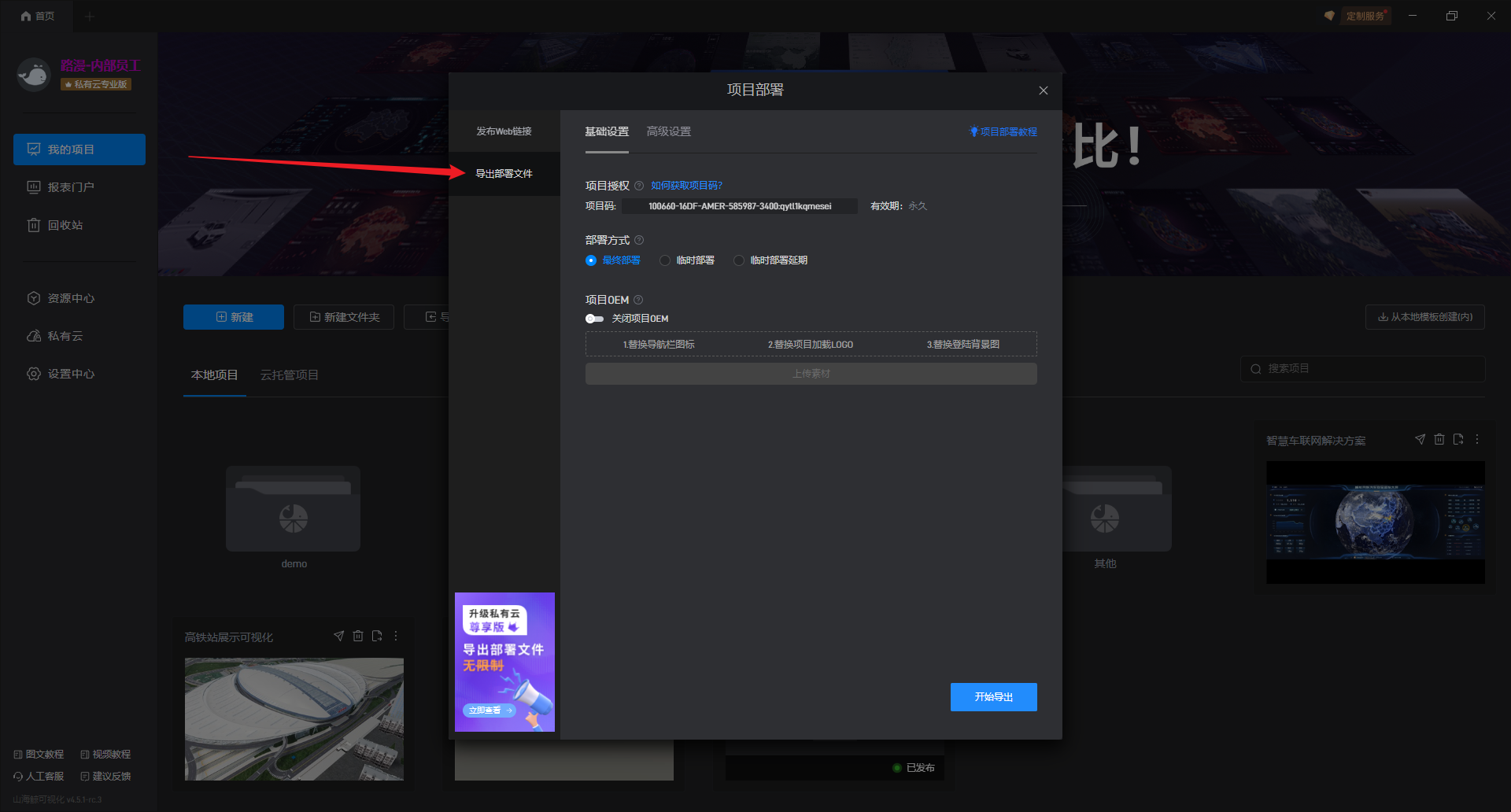Click the user avatar icon
This screenshot has height=812, width=1511.
click(34, 75)
